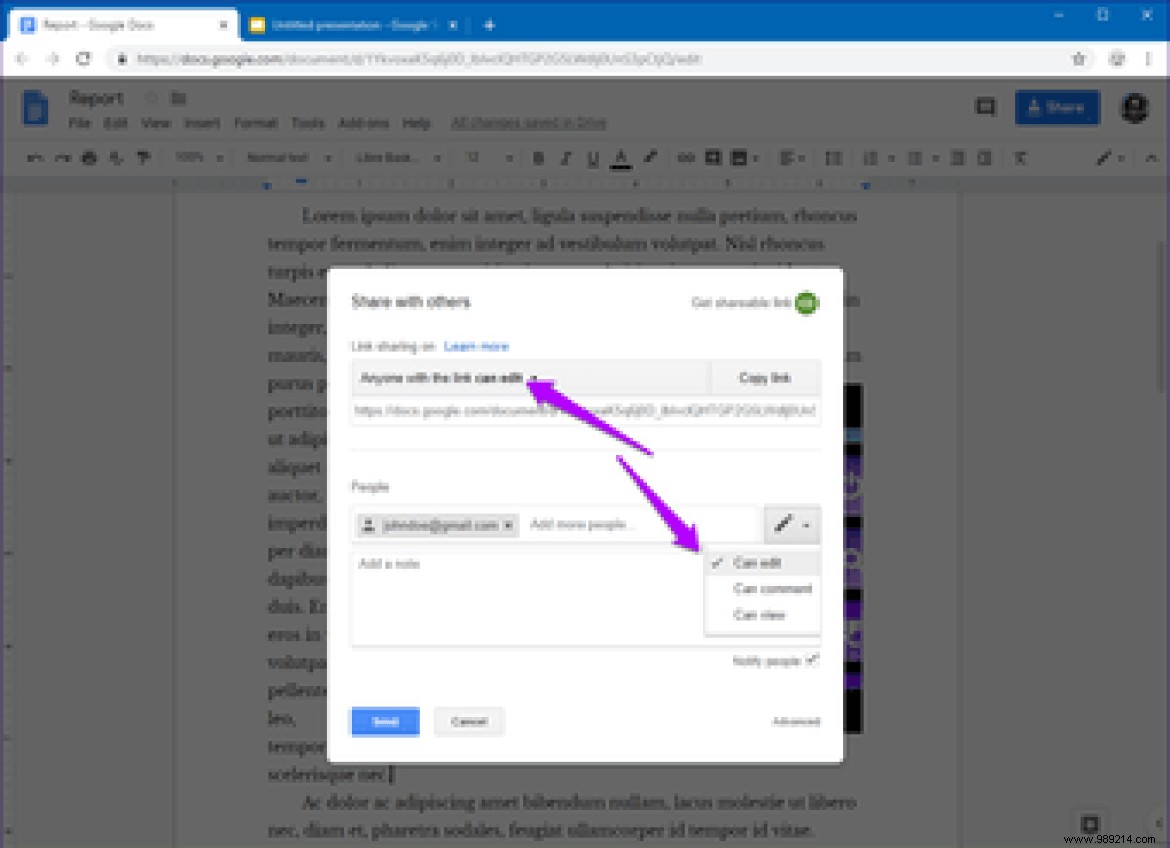Click the Clear formatting icon
This screenshot has width=1170, height=848.
[x=1020, y=157]
